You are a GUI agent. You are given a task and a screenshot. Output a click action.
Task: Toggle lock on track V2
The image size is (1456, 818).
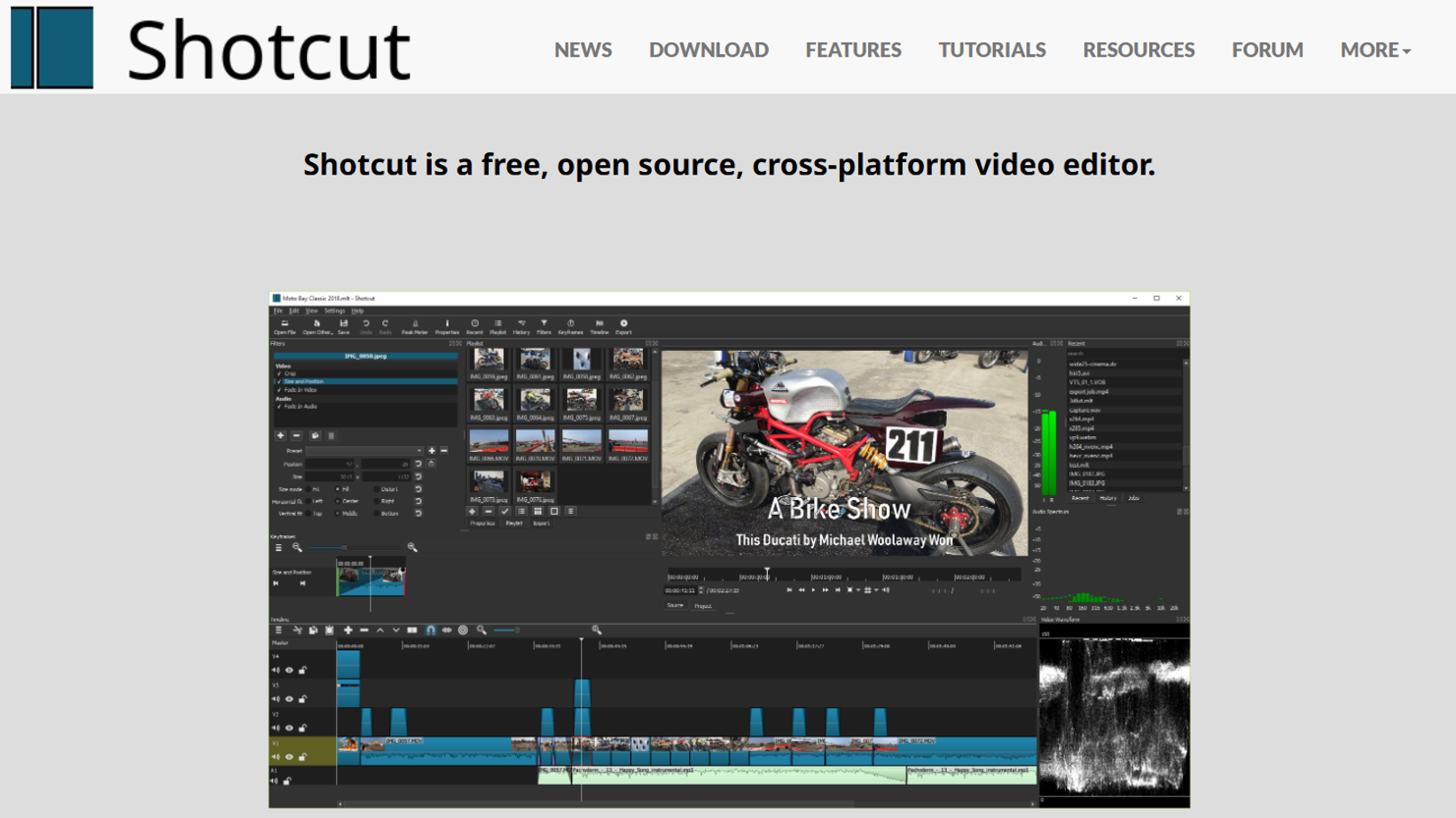(x=302, y=728)
